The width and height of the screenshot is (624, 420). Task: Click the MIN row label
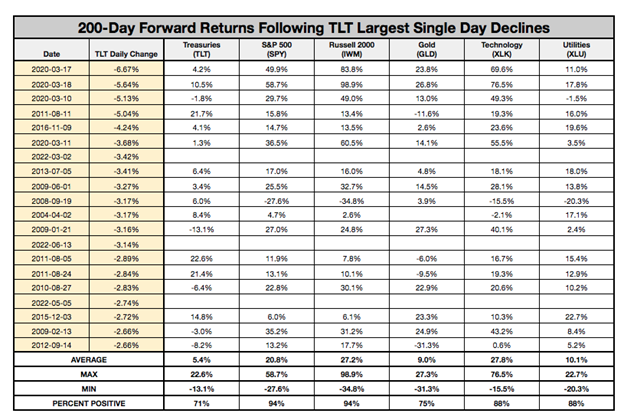(x=91, y=387)
